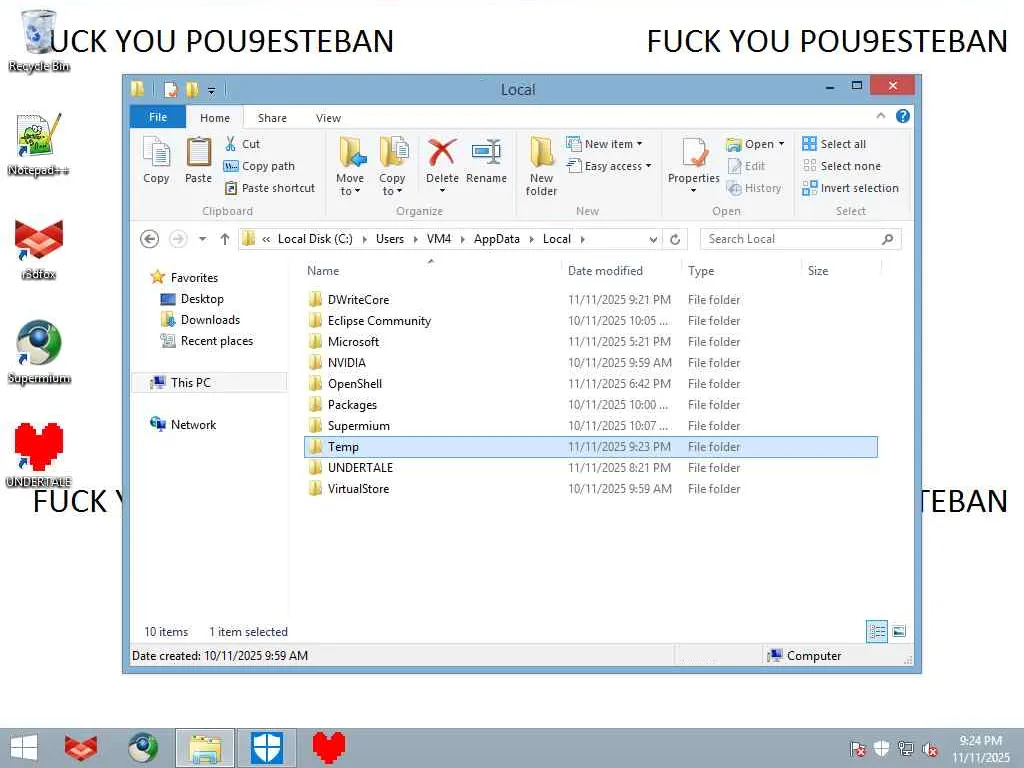Open the Copy to dropdown
The image size is (1024, 768).
click(x=392, y=166)
